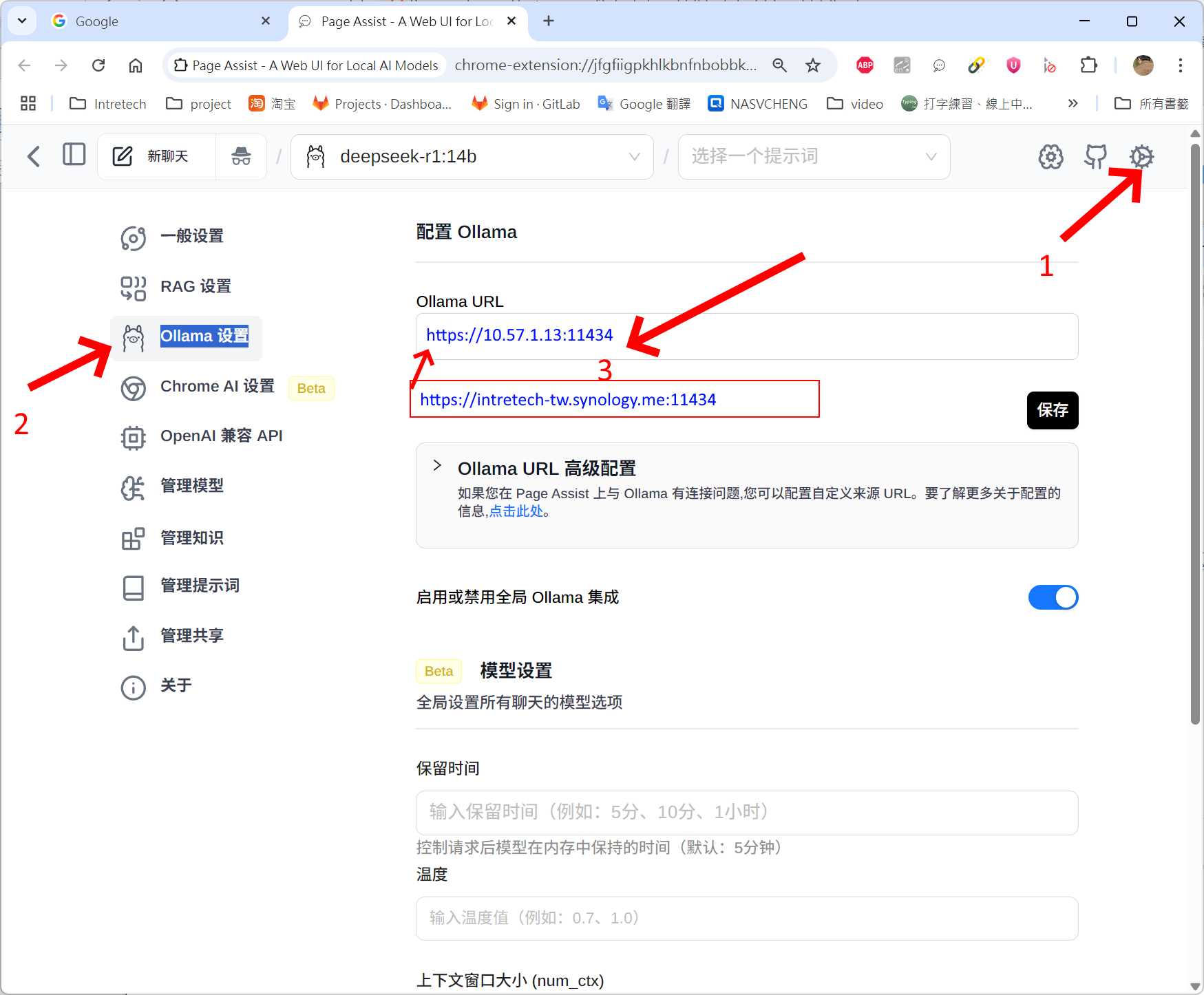Open the deepseek-r1:14b model dropdown
The image size is (1204, 995).
click(472, 157)
